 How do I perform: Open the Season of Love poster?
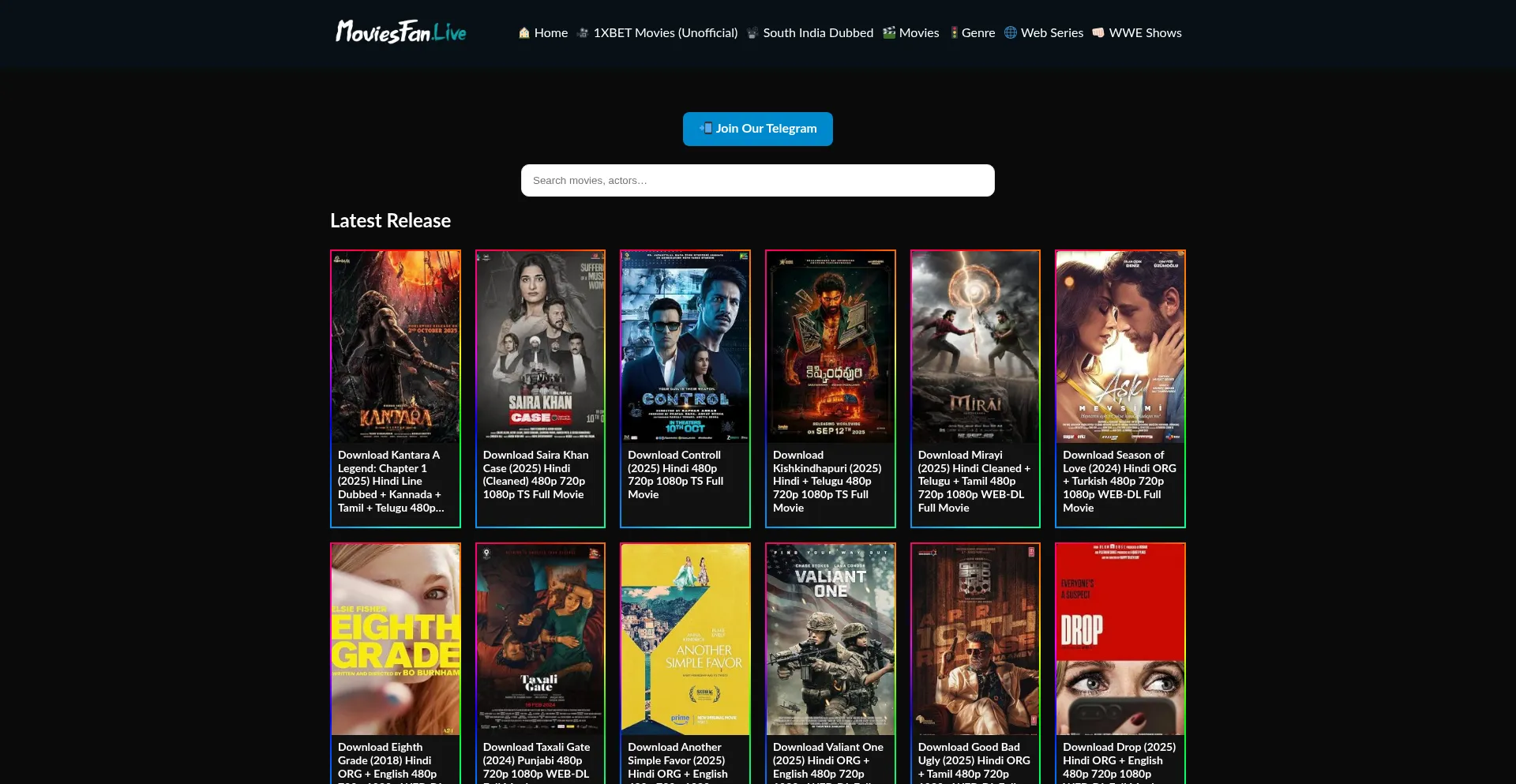[1120, 347]
